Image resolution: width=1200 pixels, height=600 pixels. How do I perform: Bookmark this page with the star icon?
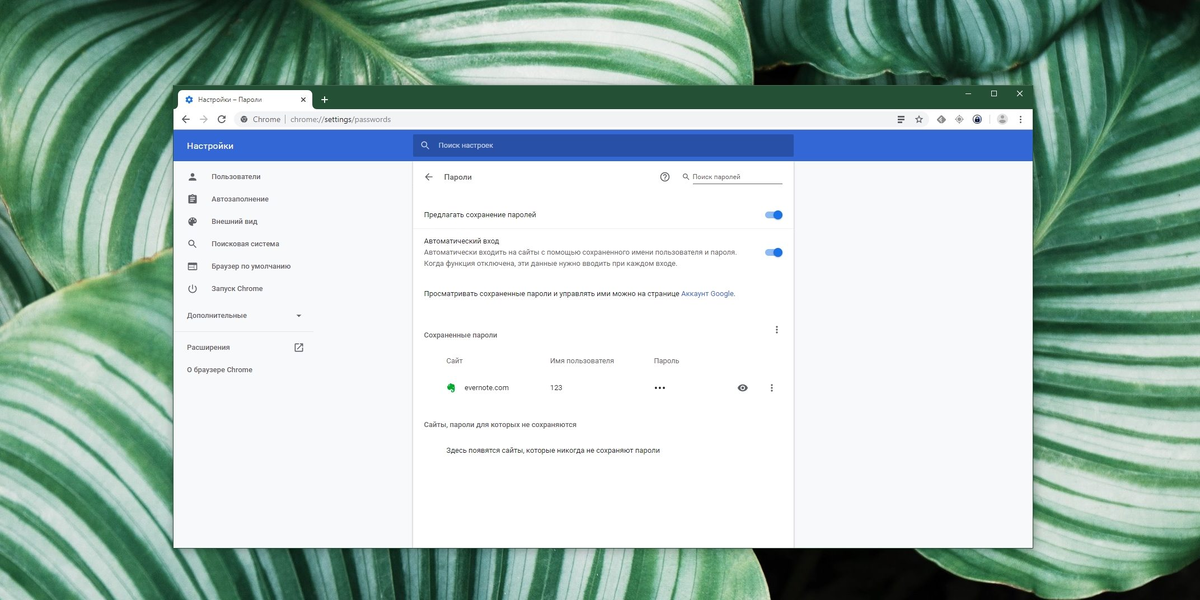click(x=919, y=119)
